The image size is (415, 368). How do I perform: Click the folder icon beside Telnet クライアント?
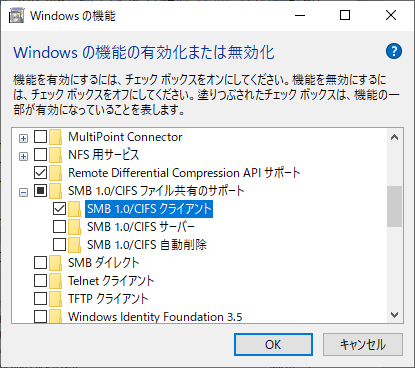pos(55,281)
